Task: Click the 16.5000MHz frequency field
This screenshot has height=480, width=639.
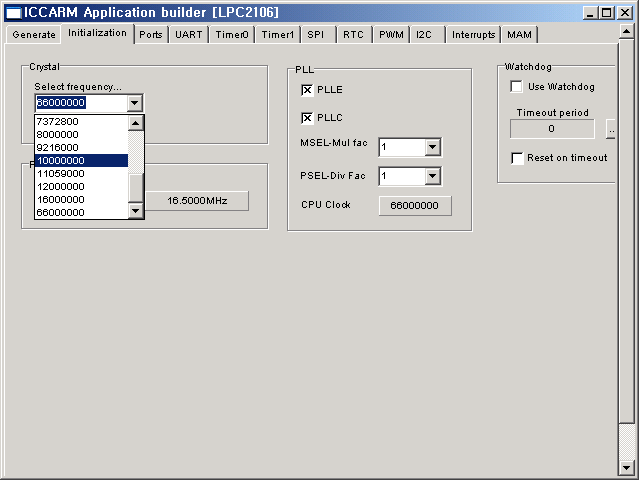Action: tap(197, 201)
